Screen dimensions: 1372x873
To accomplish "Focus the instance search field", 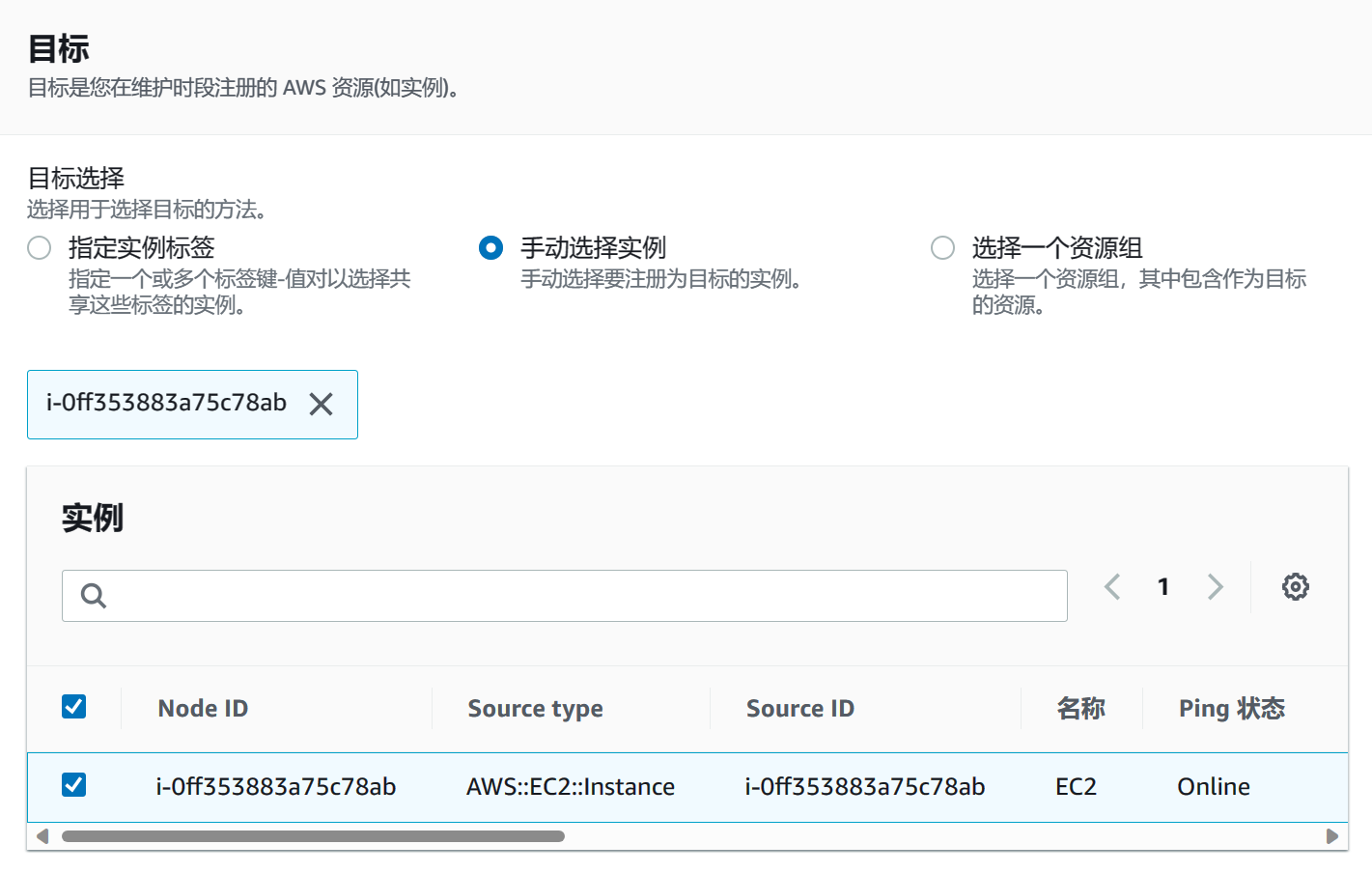I will (565, 596).
